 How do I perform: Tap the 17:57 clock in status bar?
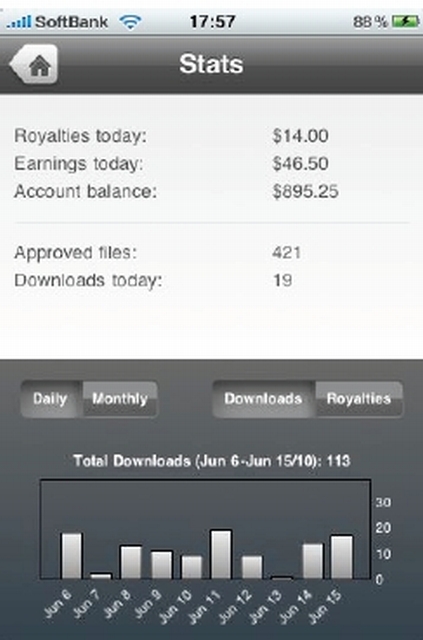click(x=212, y=21)
